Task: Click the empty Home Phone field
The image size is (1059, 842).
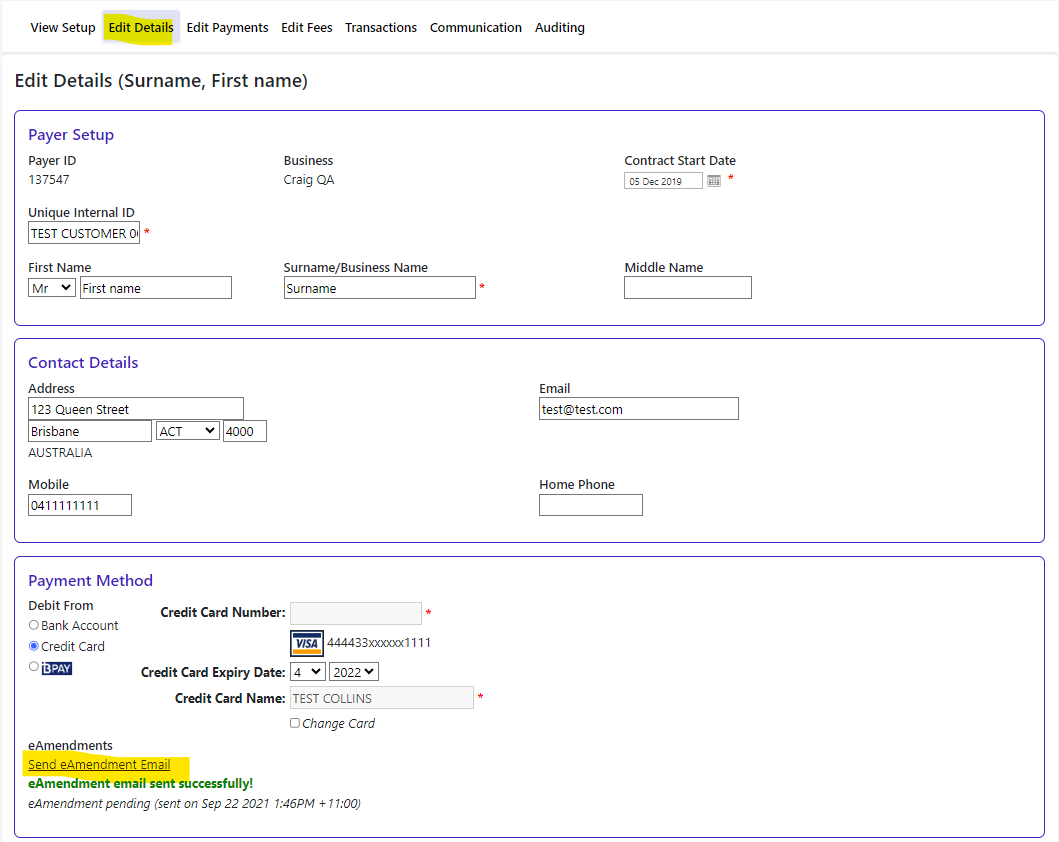Action: [x=590, y=506]
